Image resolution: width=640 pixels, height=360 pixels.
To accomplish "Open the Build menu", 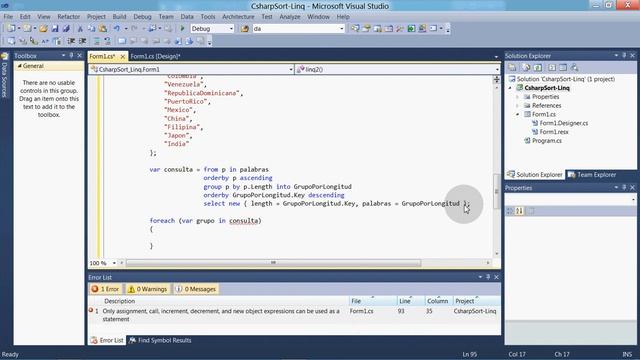I will click(x=119, y=17).
